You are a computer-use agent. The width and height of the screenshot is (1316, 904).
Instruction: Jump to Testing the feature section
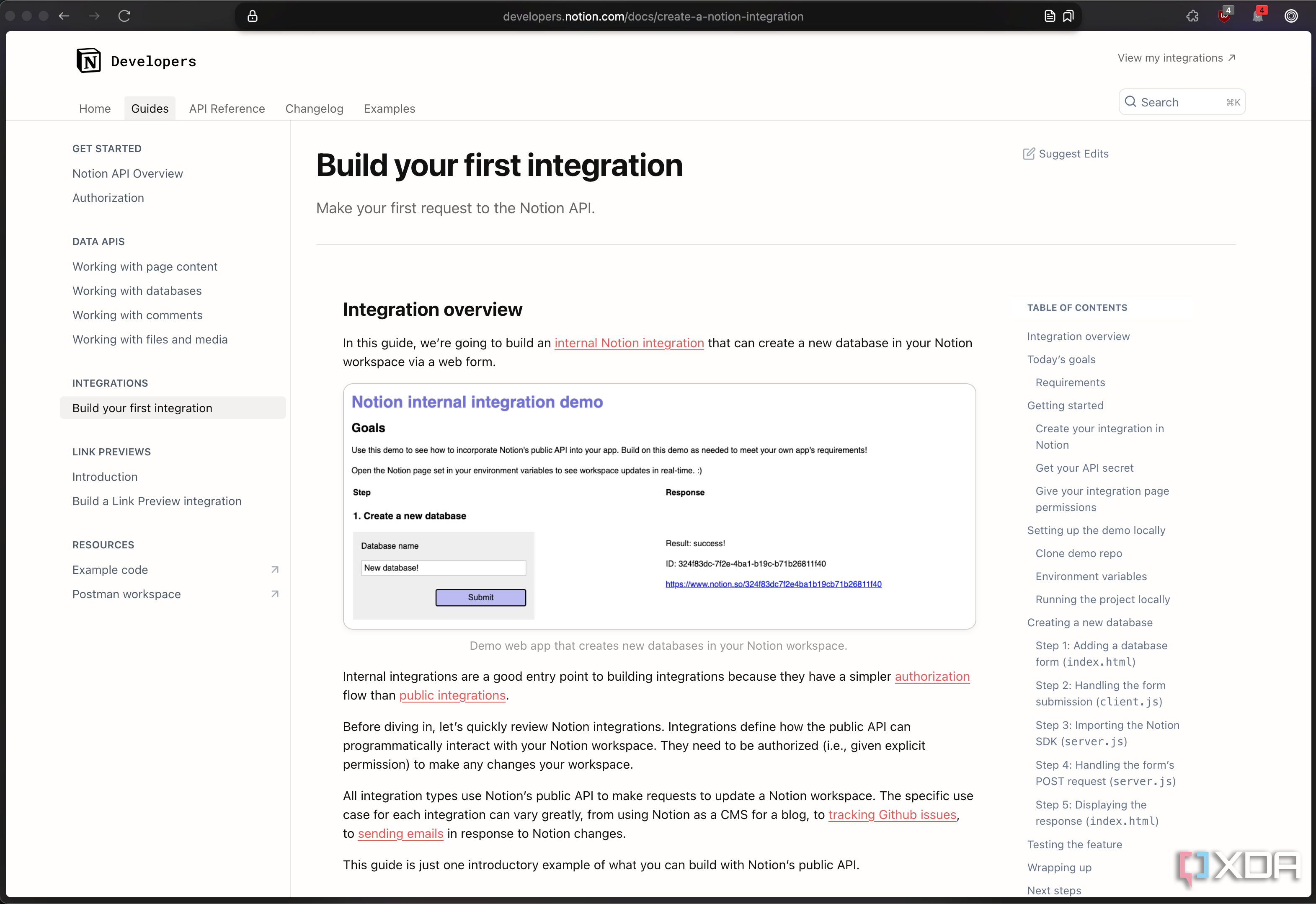coord(1074,845)
